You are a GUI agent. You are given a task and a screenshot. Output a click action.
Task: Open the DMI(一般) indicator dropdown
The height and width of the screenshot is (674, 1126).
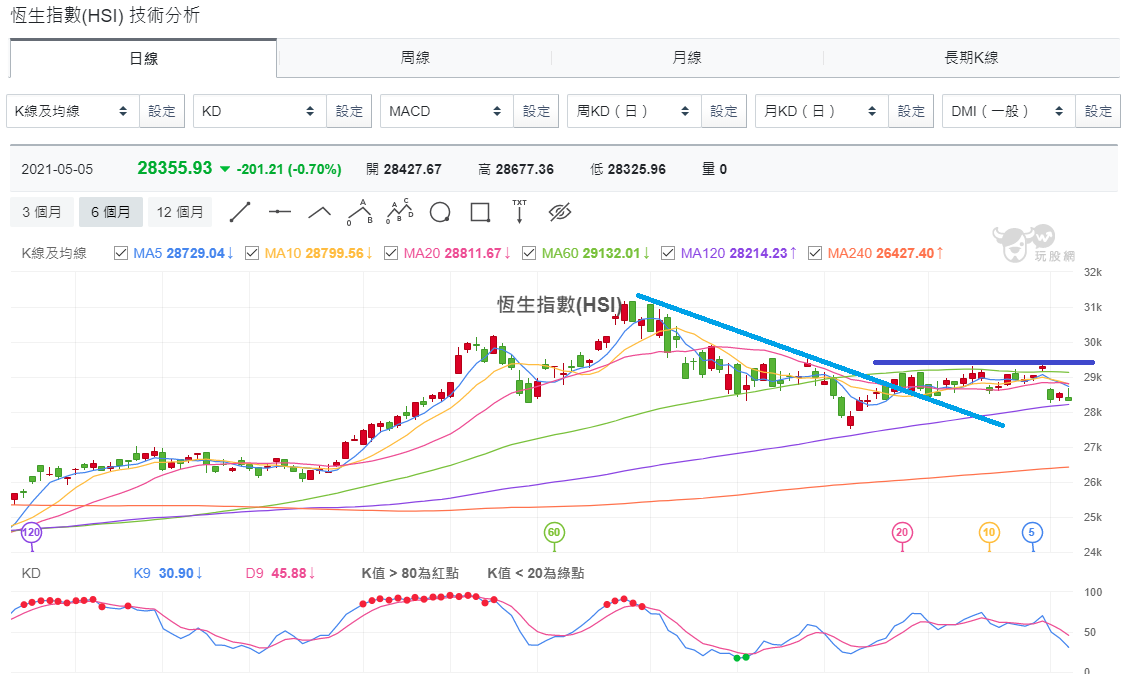1009,111
